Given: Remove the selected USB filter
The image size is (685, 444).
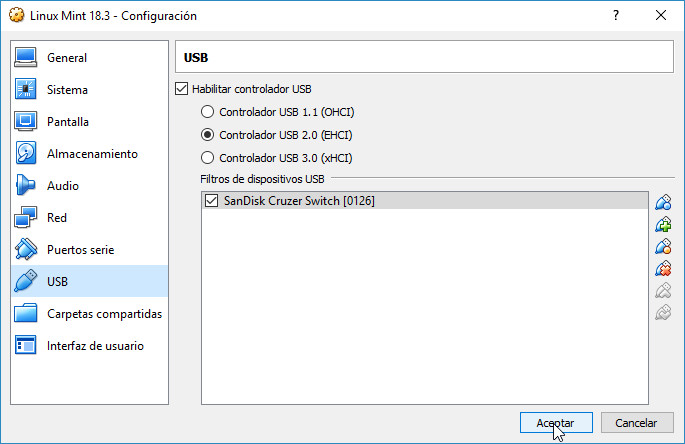Looking at the screenshot, I should [662, 268].
